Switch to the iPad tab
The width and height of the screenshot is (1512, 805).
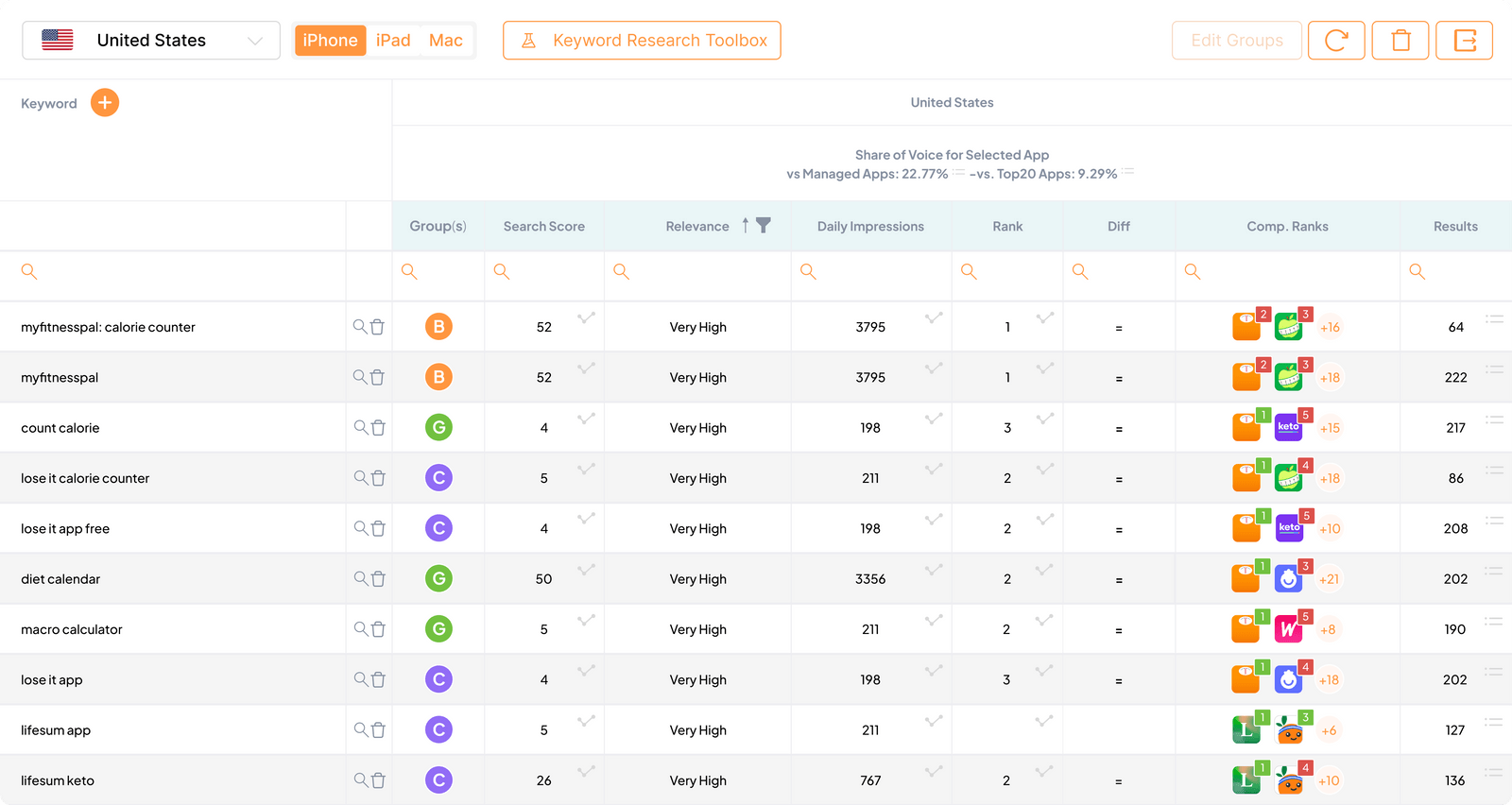coord(393,41)
